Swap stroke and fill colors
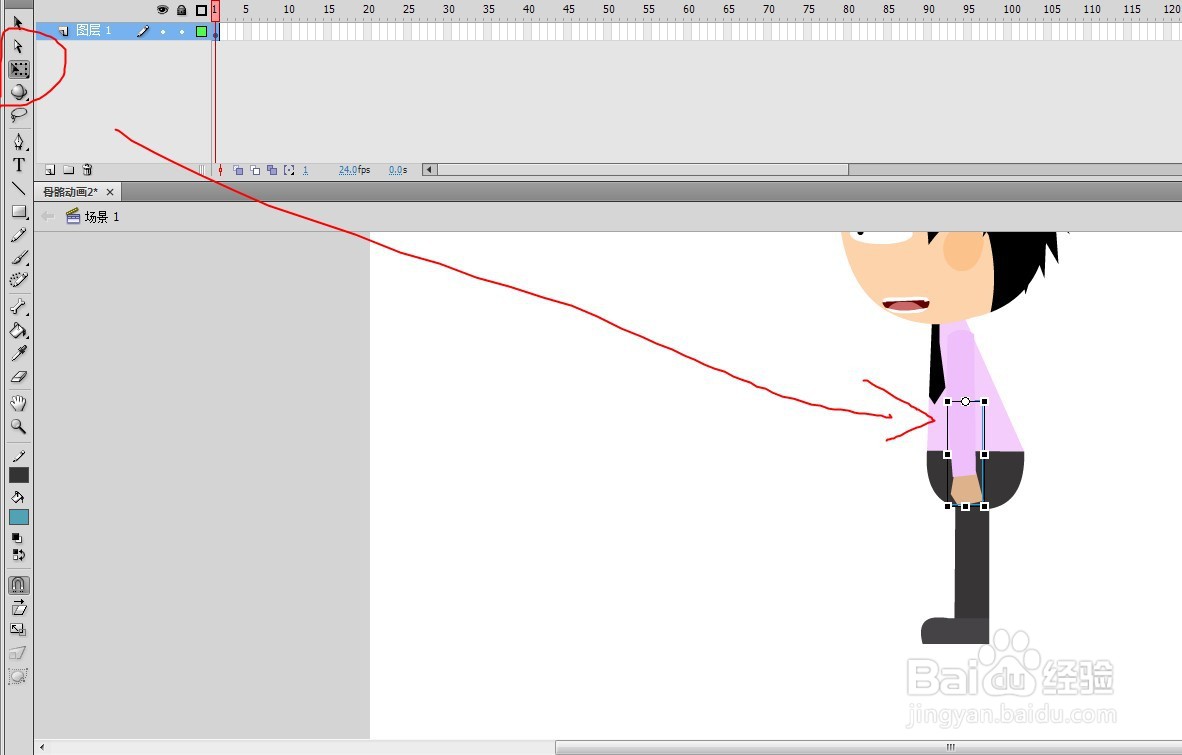Screen dimensions: 1182x755 click(x=19, y=555)
